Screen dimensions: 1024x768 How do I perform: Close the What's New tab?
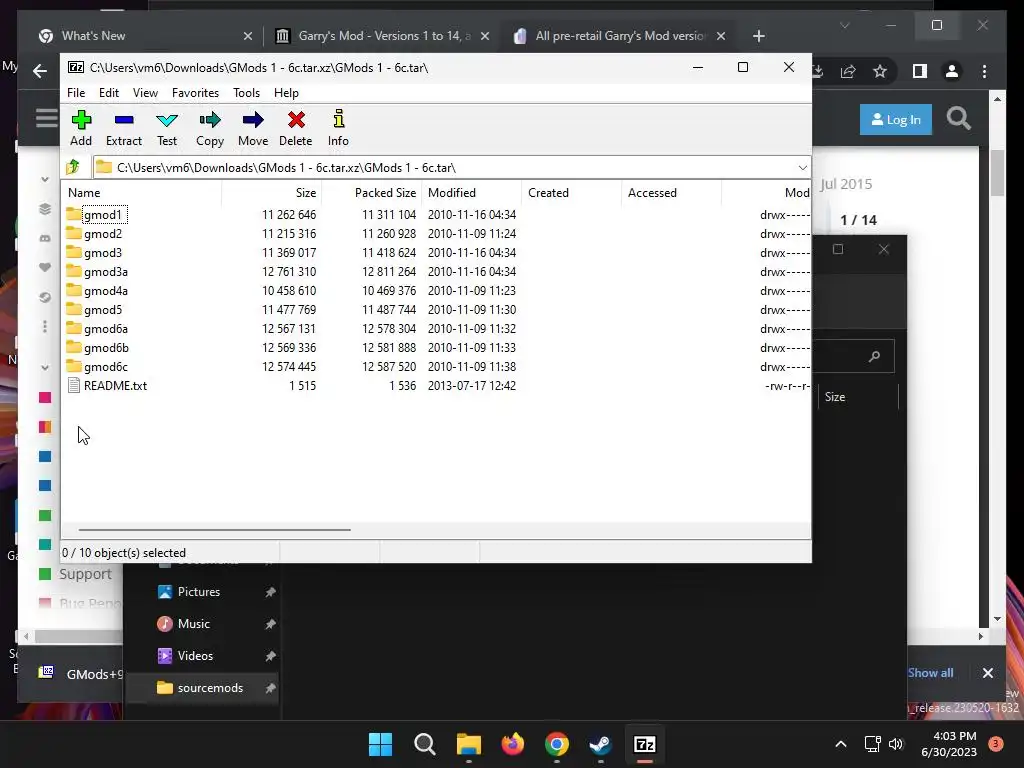[x=248, y=36]
